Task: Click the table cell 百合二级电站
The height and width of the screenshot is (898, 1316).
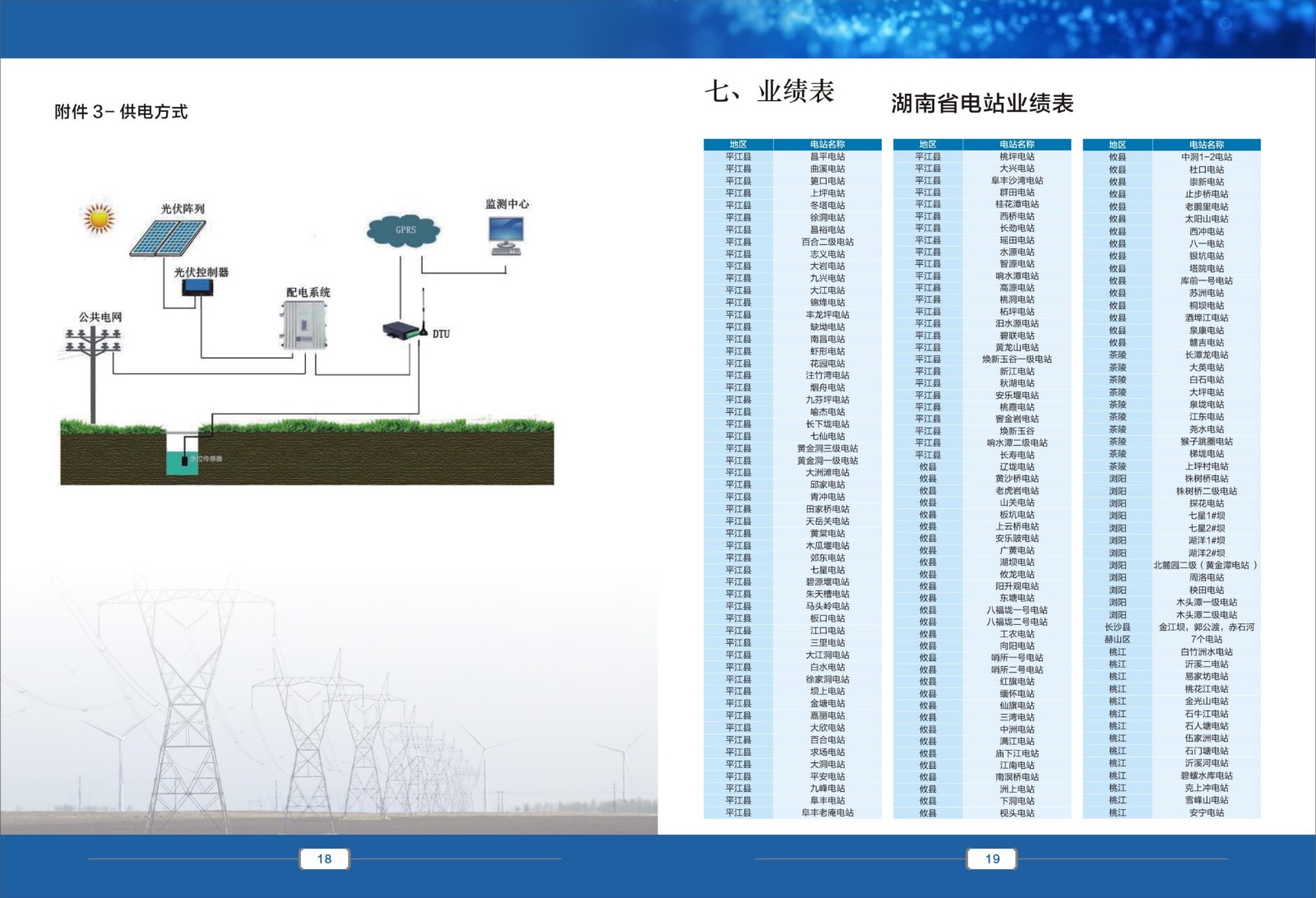Action: [x=827, y=242]
